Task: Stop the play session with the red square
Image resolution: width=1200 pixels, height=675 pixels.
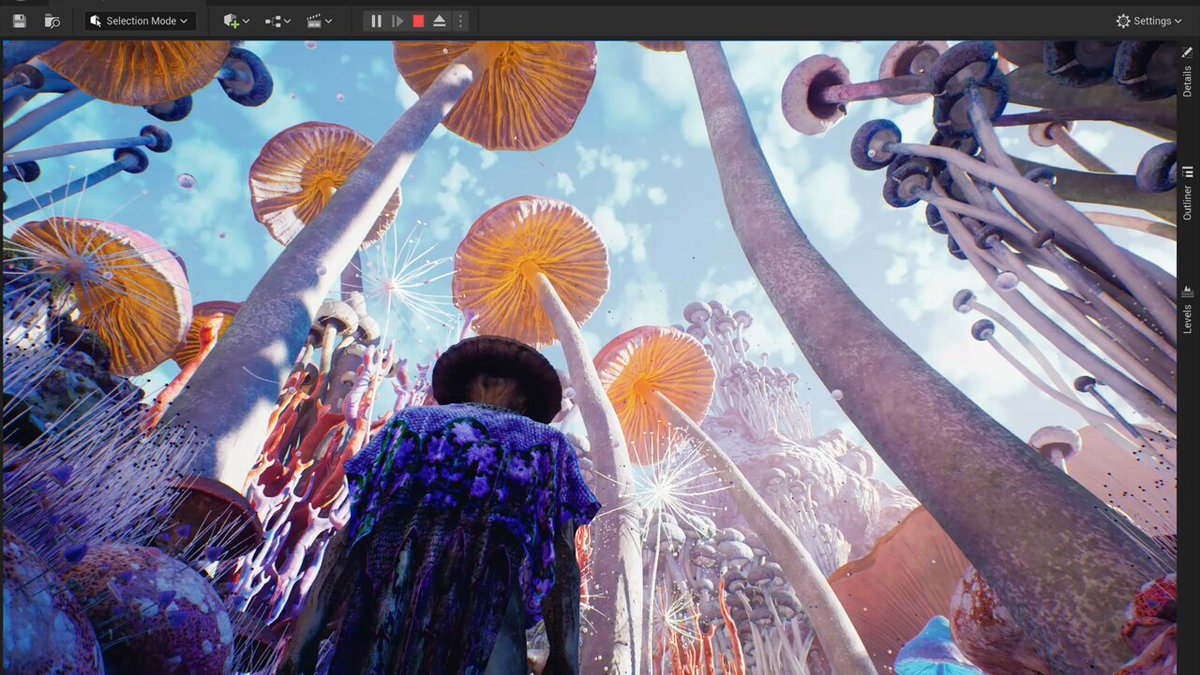Action: [418, 20]
